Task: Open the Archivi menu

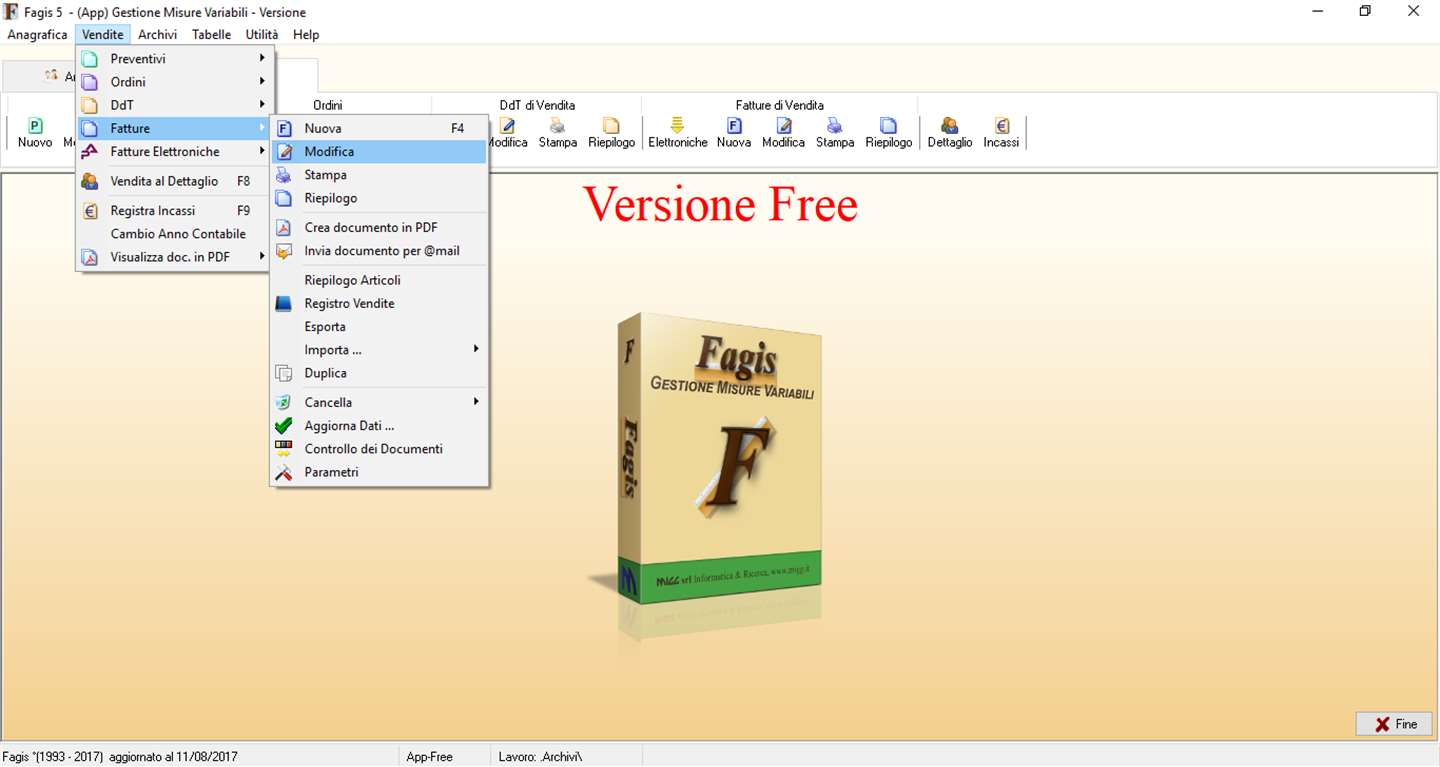Action: 158,34
